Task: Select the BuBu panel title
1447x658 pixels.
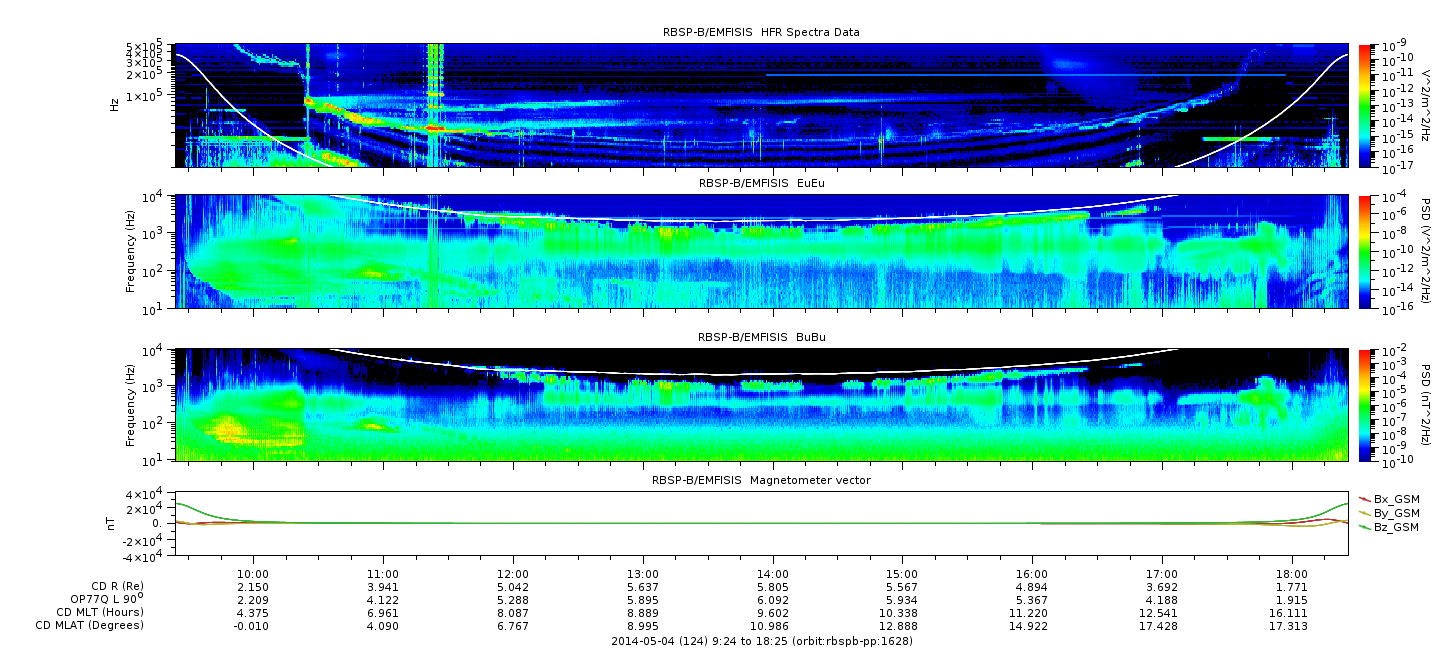Action: [761, 338]
